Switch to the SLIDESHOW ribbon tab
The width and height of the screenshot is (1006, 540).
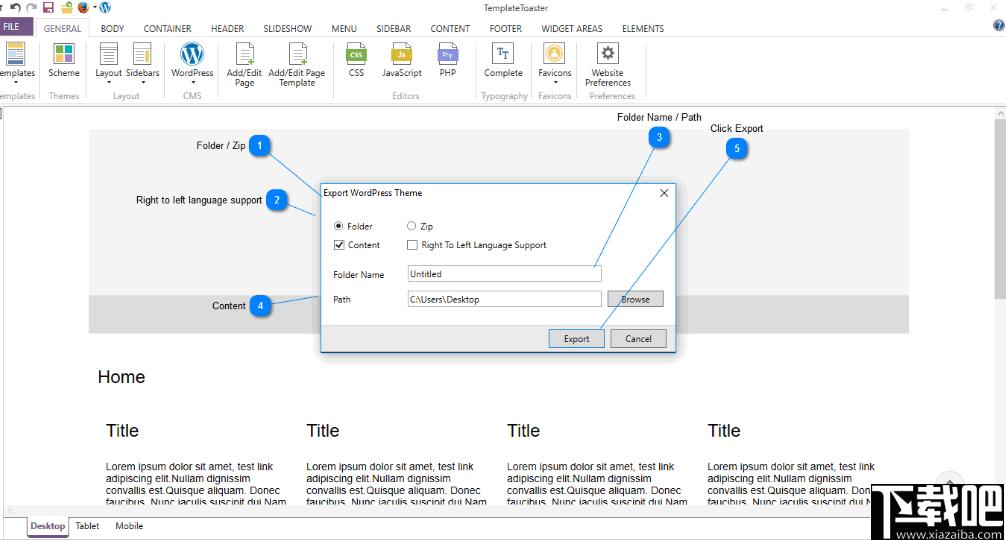(x=287, y=29)
